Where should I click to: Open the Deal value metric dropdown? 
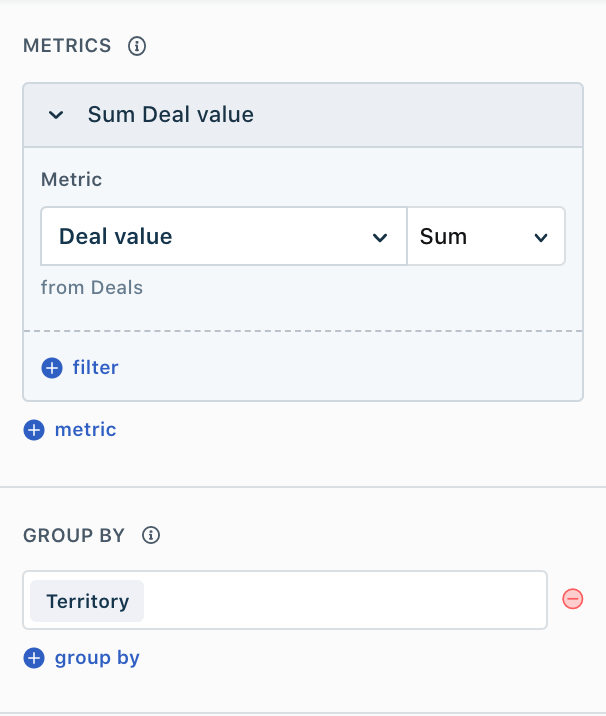pos(224,237)
